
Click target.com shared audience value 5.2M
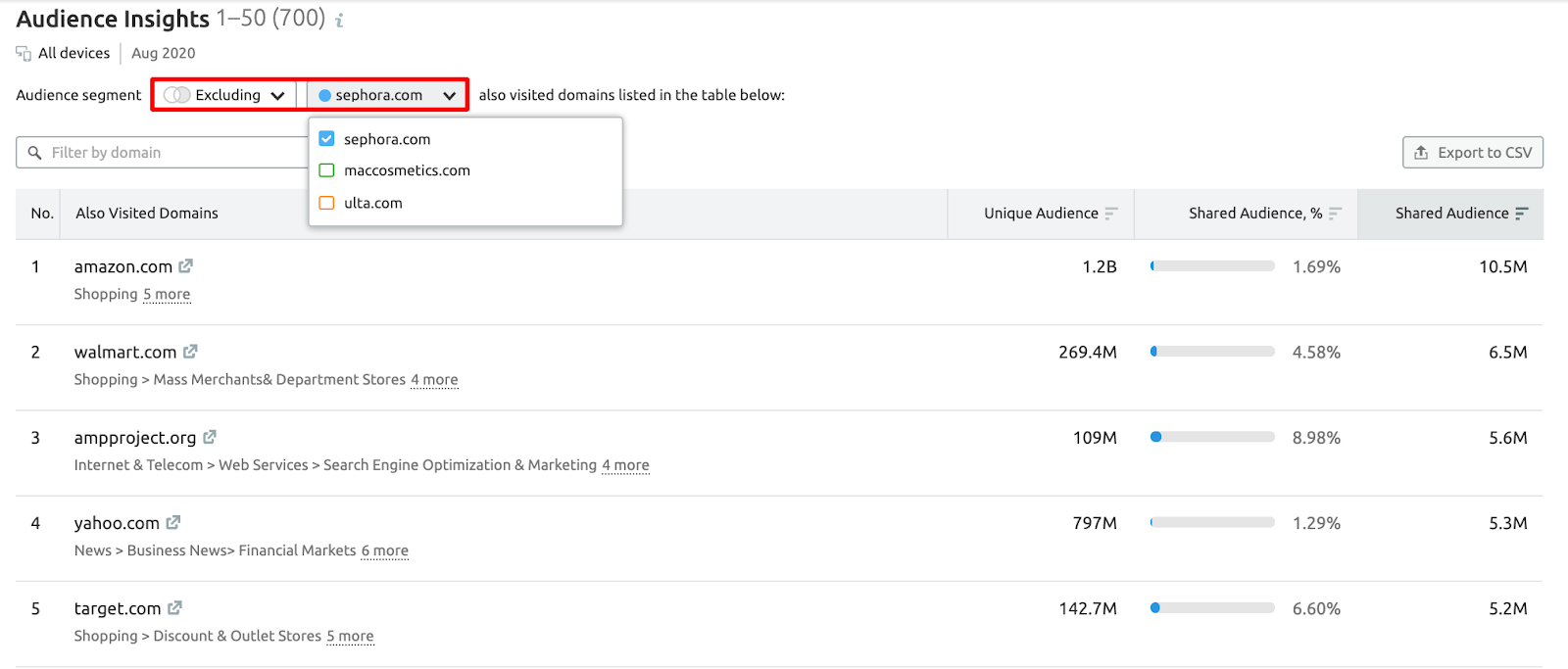[x=1508, y=608]
